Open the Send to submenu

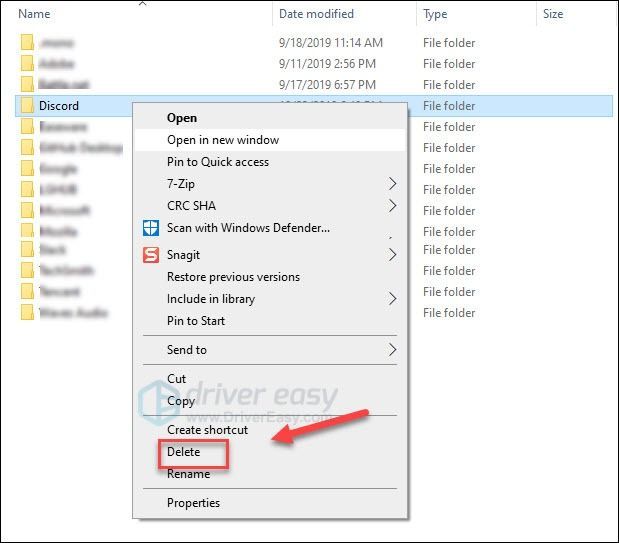187,350
